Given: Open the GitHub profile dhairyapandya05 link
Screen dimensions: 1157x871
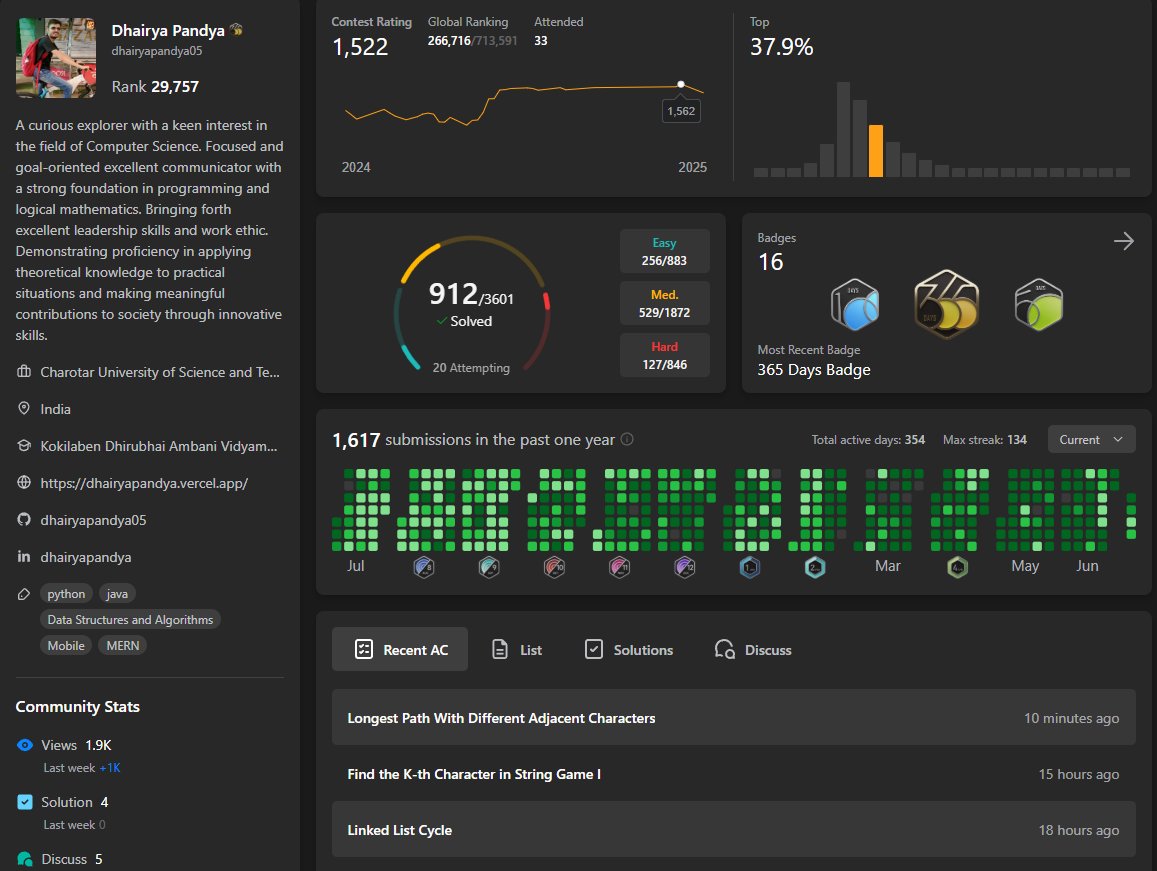Looking at the screenshot, I should click(x=93, y=520).
